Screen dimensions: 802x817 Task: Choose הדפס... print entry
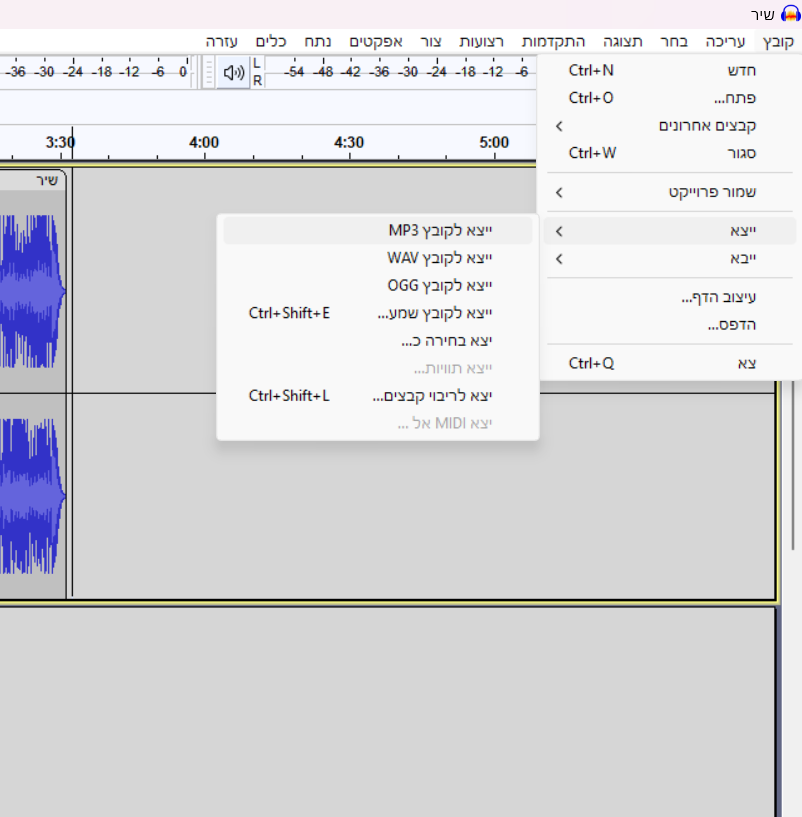670,325
